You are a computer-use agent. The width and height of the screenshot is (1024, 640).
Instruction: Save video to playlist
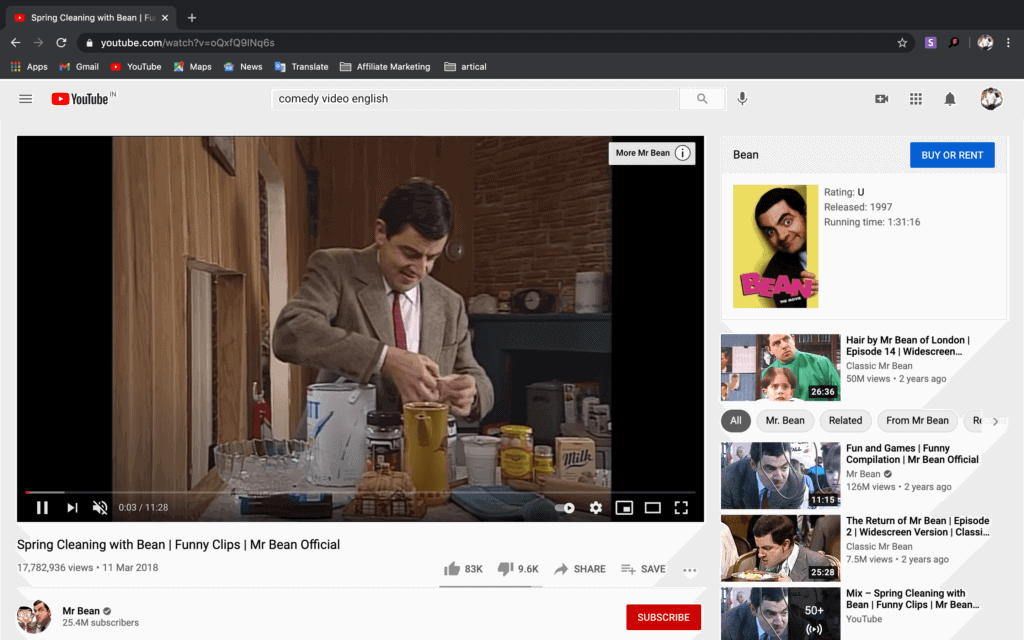[x=643, y=569]
